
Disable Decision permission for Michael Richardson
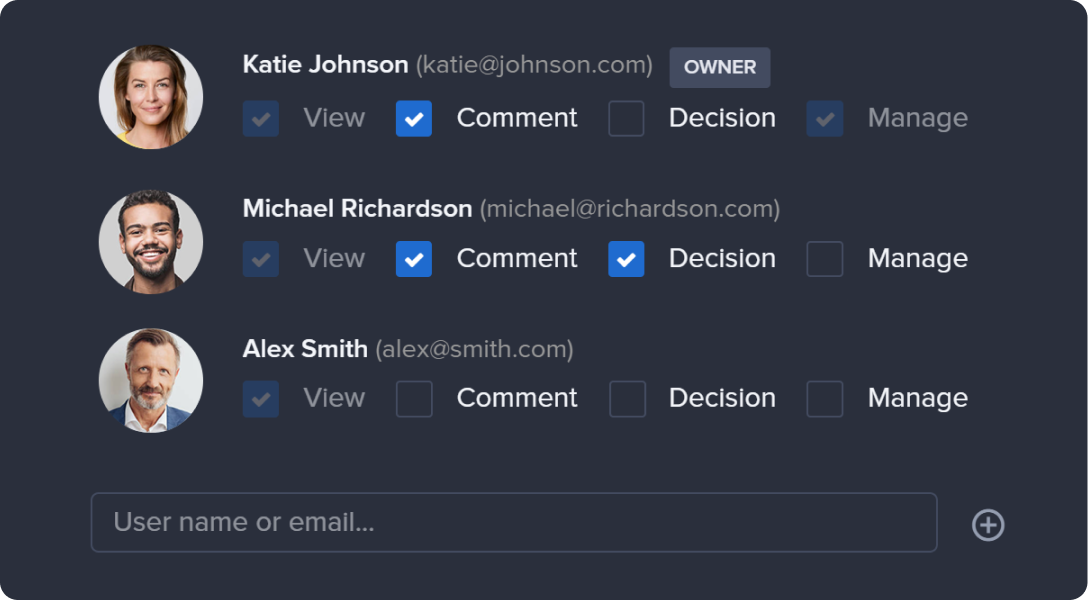click(626, 259)
